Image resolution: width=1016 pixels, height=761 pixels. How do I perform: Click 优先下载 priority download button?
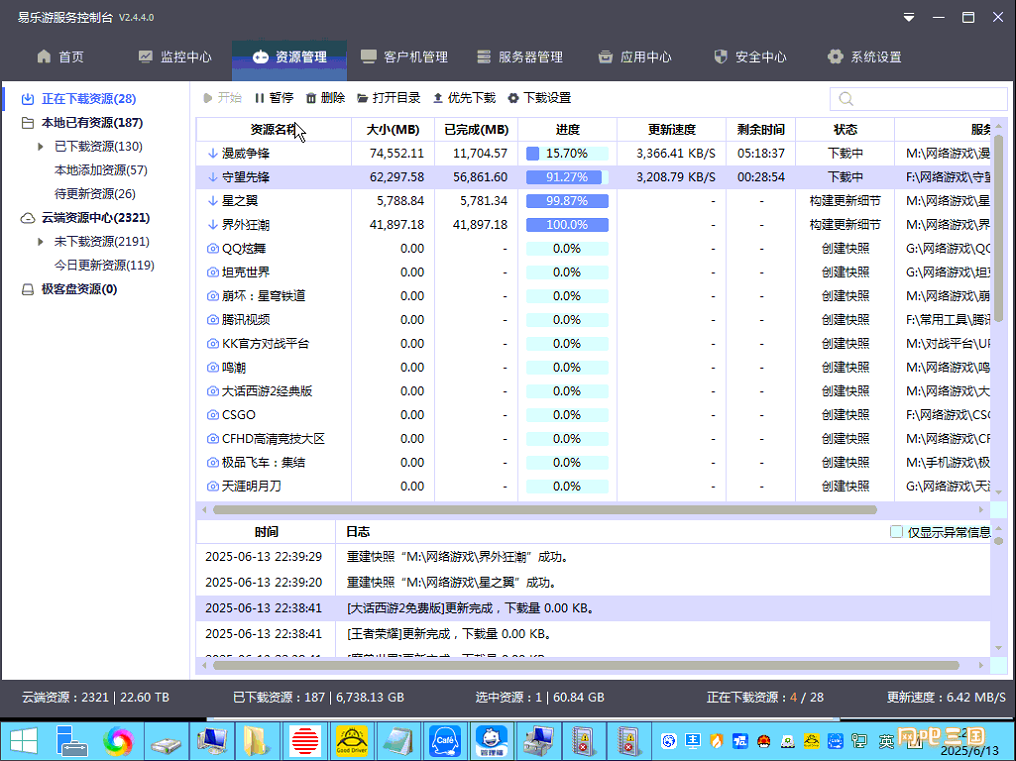coord(464,98)
